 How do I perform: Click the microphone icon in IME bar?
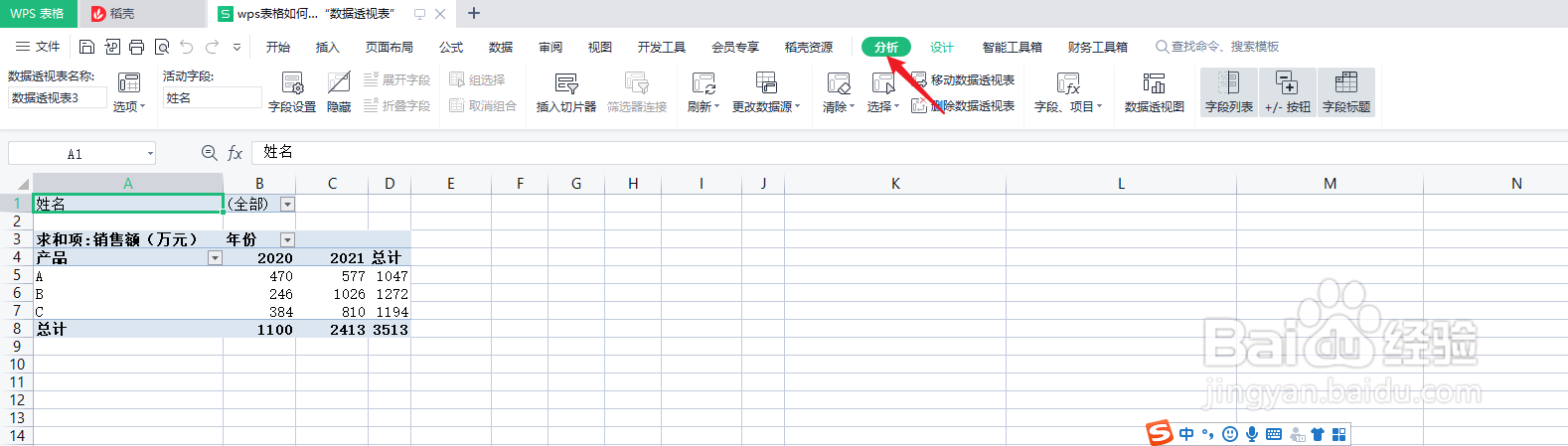pos(1252,434)
